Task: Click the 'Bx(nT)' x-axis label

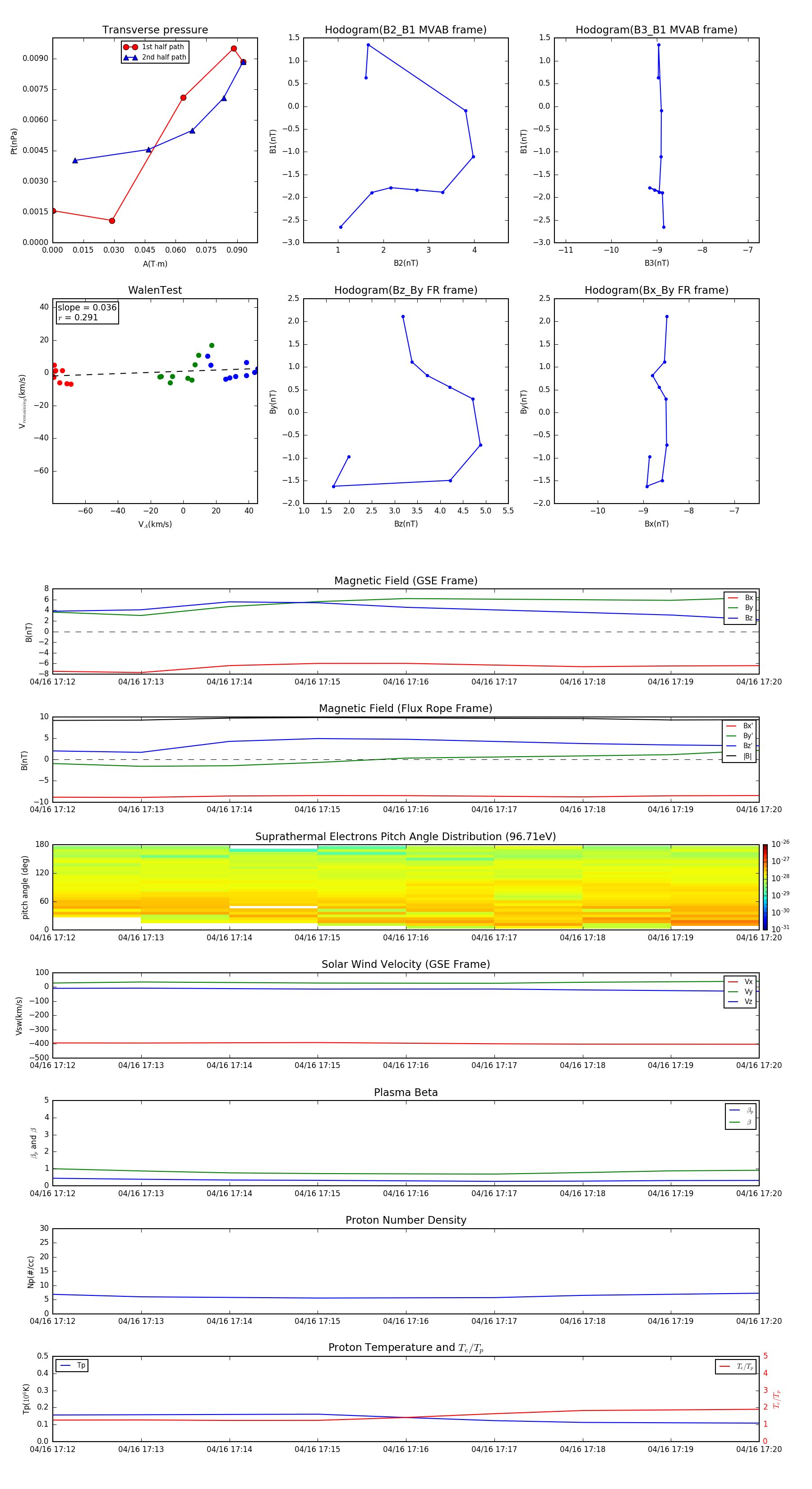Action: click(x=656, y=524)
